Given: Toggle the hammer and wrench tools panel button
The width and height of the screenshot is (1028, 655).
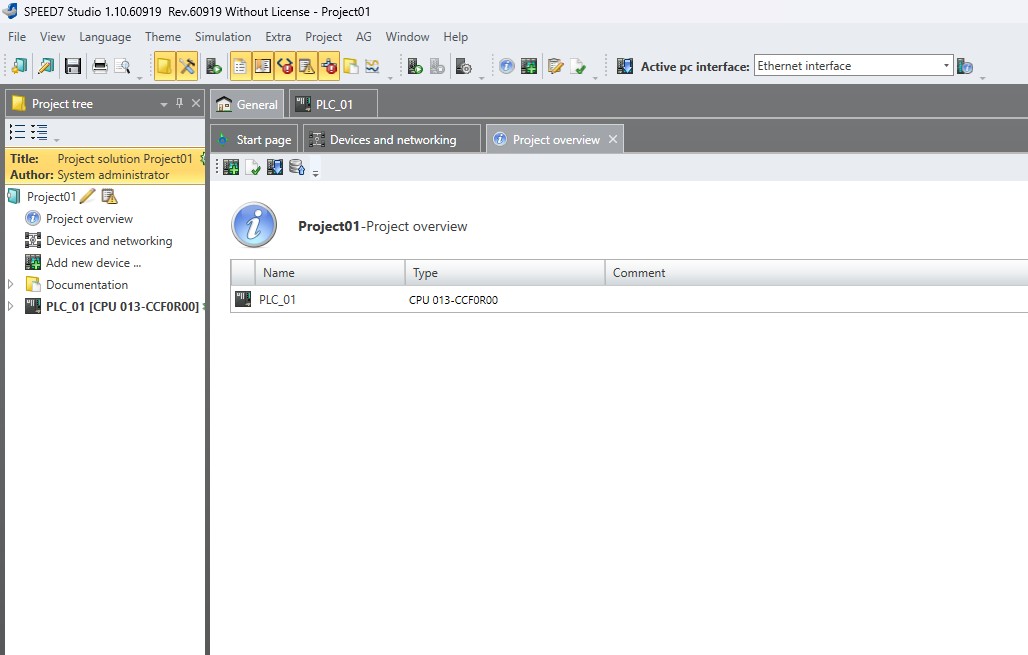Looking at the screenshot, I should [187, 66].
